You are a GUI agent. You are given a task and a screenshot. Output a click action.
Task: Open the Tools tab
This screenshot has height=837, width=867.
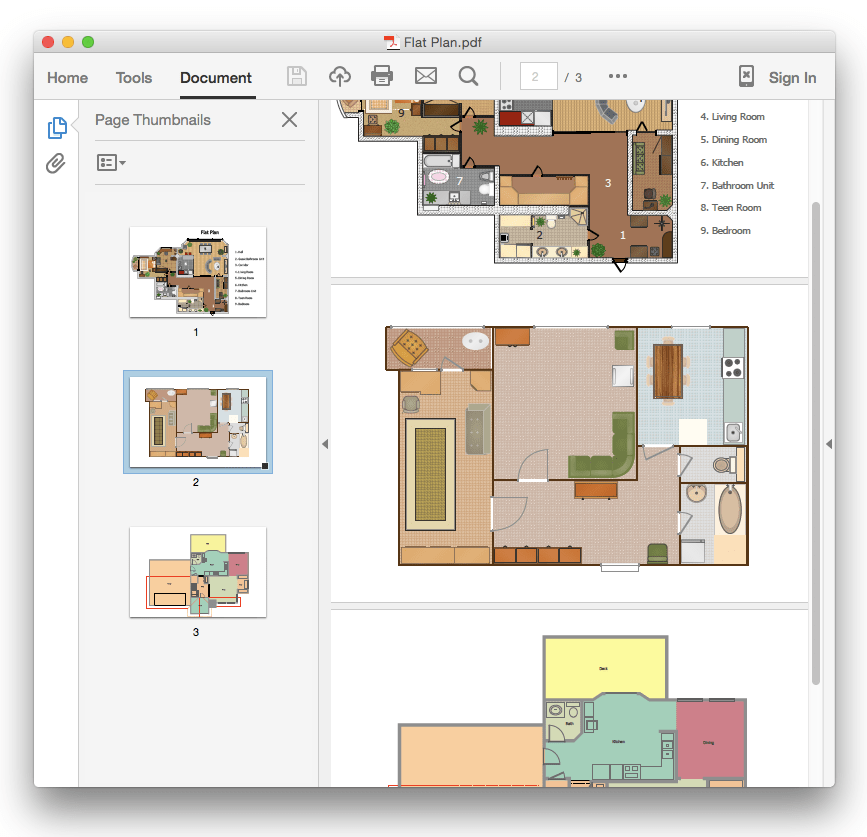(x=133, y=77)
